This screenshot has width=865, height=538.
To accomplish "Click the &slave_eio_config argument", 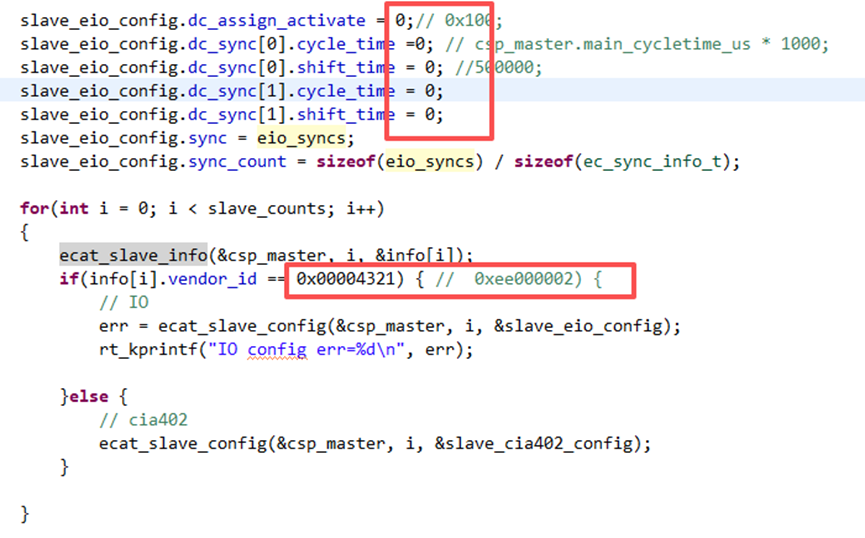I will click(578, 326).
